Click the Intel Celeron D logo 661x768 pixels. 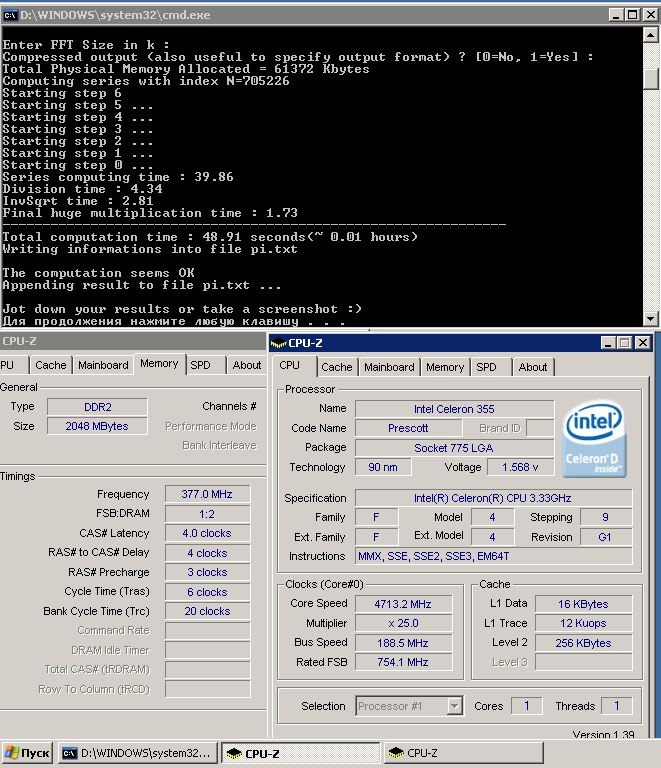(x=594, y=439)
